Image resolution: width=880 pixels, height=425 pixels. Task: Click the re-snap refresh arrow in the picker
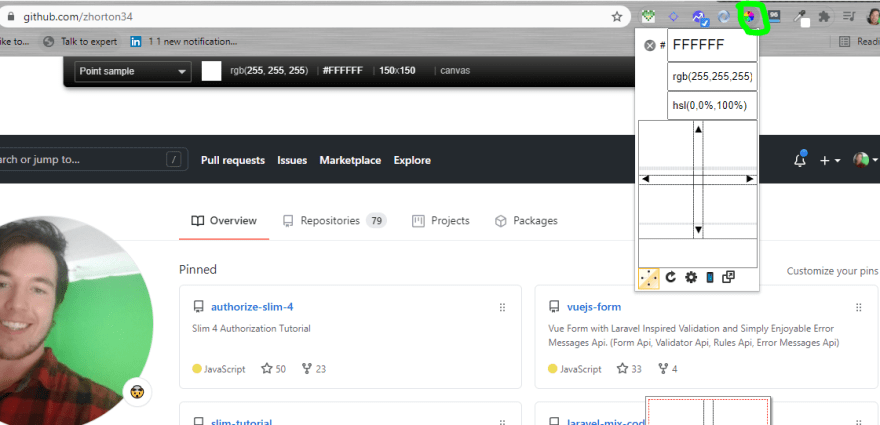click(670, 277)
